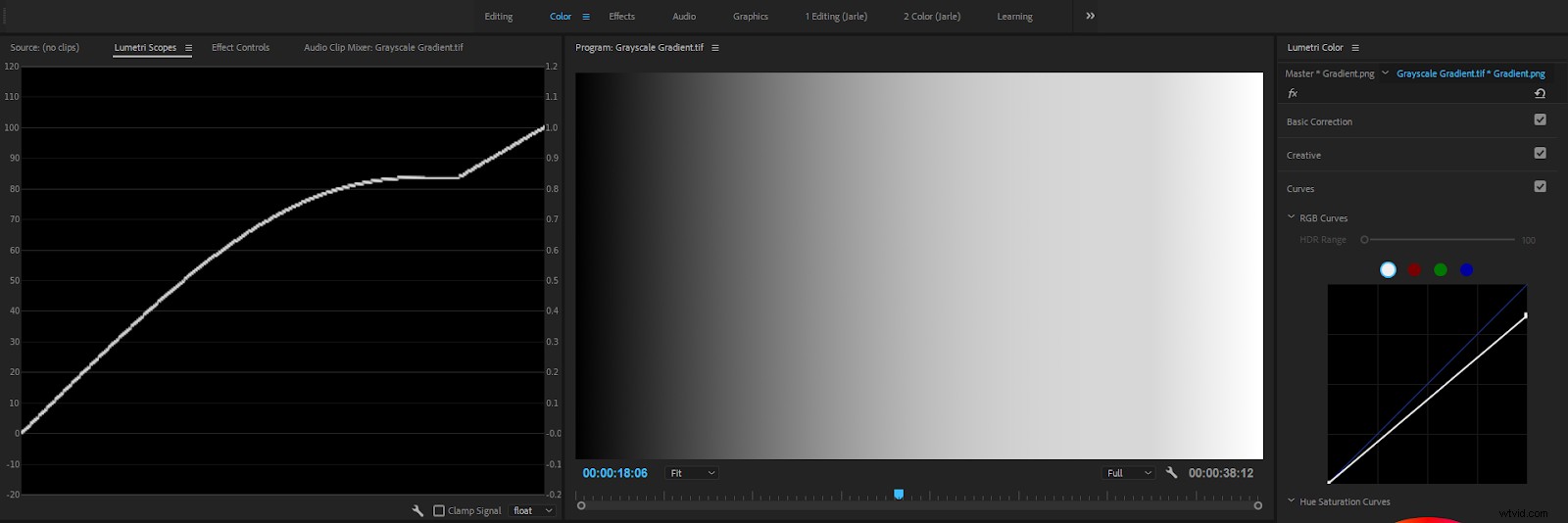
Task: Toggle the Creative section checkbox
Action: click(x=1540, y=153)
